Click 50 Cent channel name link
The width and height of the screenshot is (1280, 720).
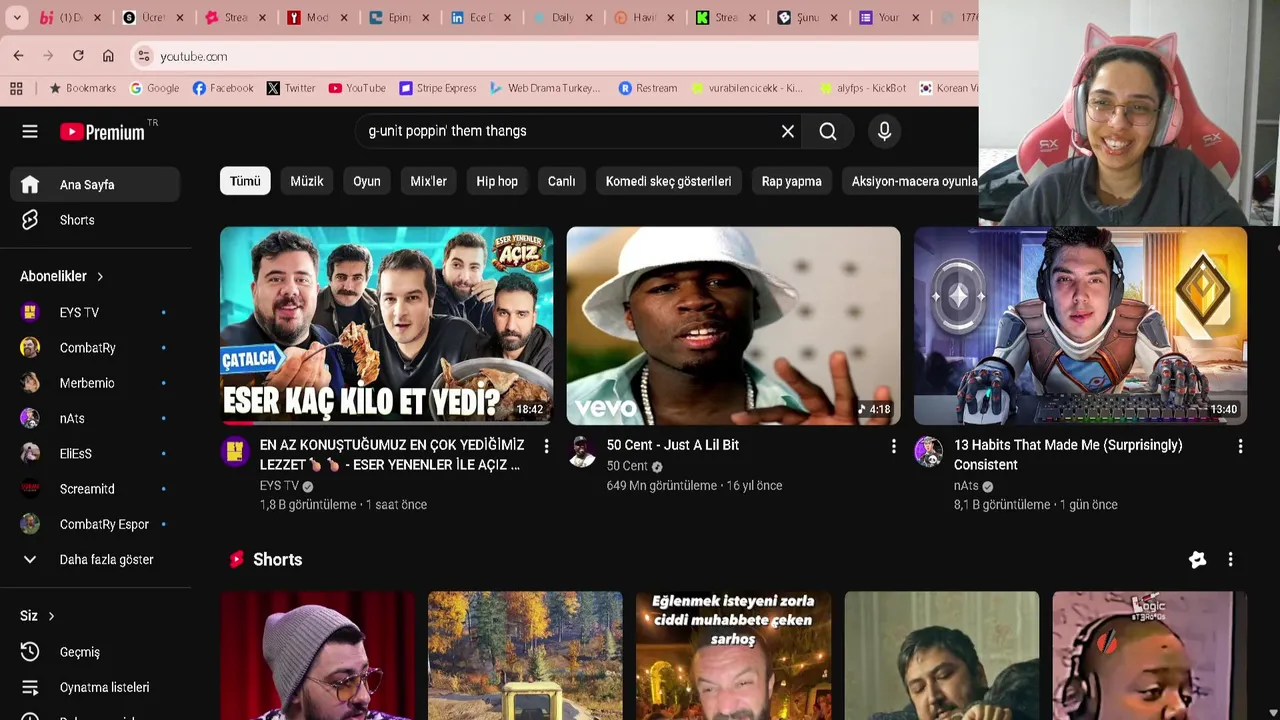pyautogui.click(x=627, y=466)
